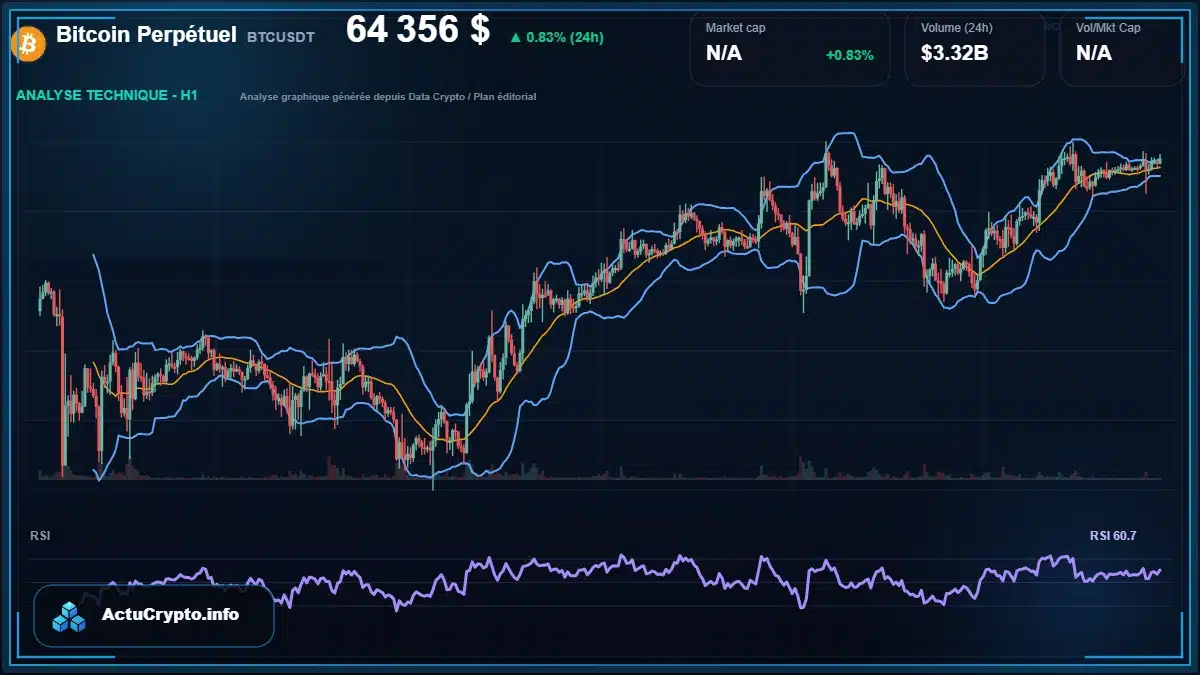The height and width of the screenshot is (675, 1200).
Task: Click the "$3.32B" volume value
Action: pos(955,54)
